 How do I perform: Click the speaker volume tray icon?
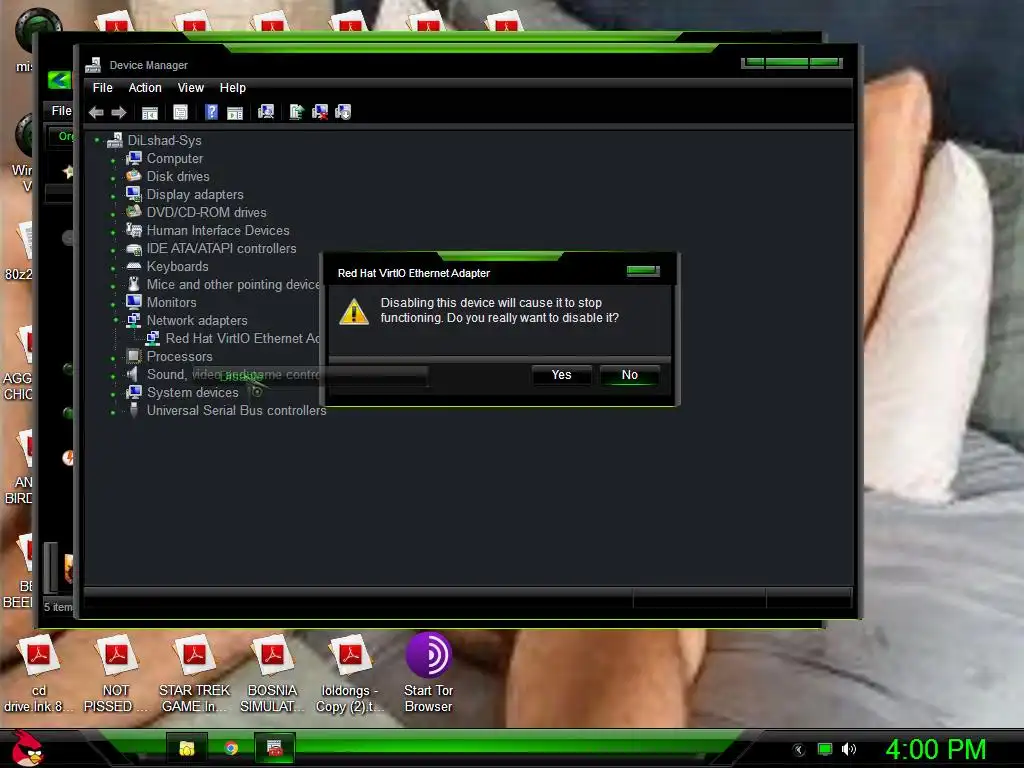coord(848,749)
